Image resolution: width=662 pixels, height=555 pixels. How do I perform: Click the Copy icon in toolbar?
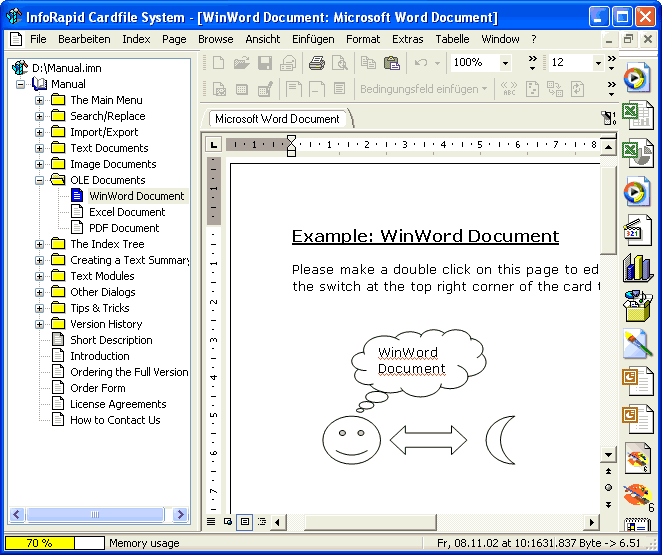point(368,63)
